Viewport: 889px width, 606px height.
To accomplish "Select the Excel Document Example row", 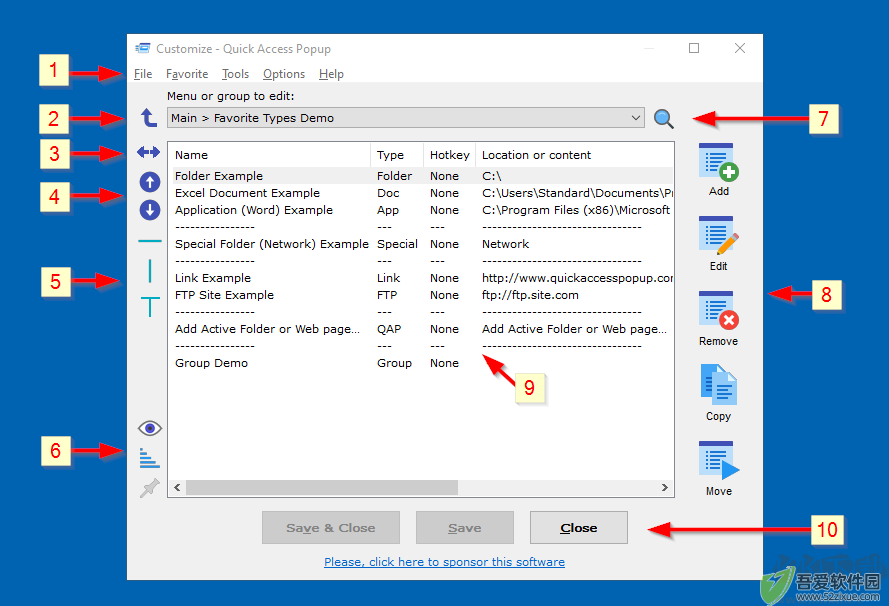I will point(422,193).
